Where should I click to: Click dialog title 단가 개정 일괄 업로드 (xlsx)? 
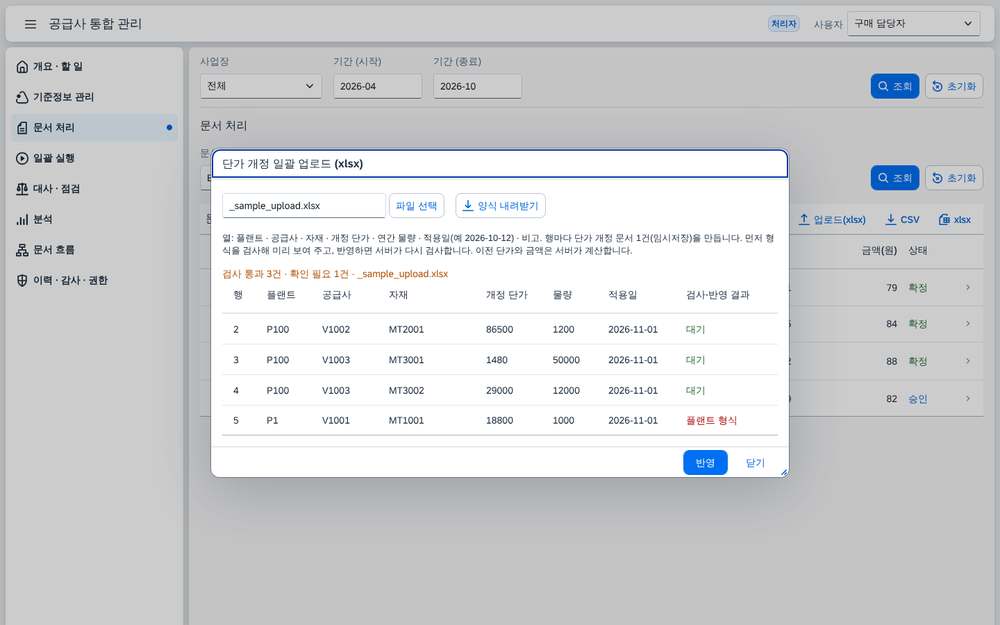(x=293, y=164)
